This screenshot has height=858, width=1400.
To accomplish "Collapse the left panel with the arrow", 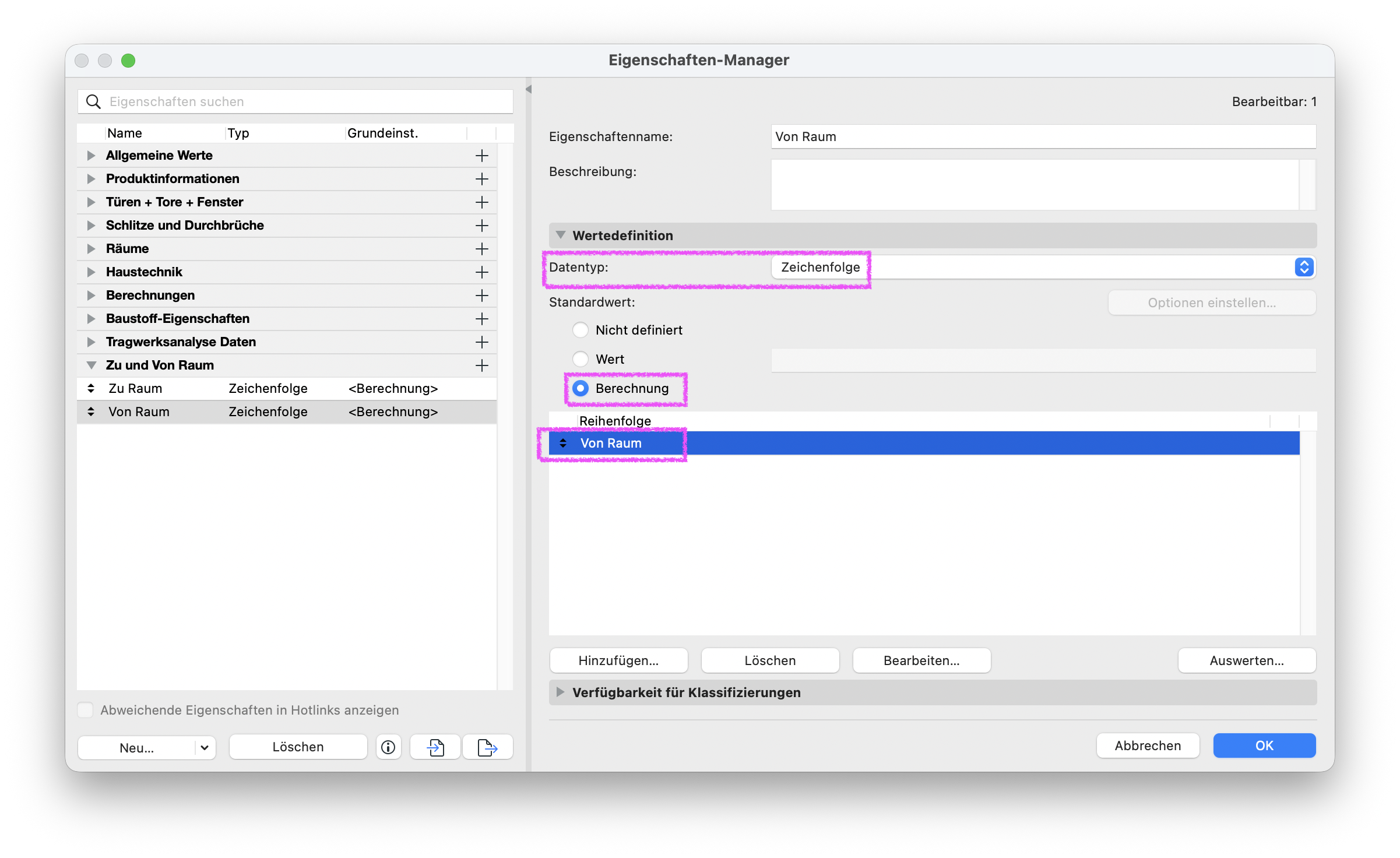I will 529,89.
